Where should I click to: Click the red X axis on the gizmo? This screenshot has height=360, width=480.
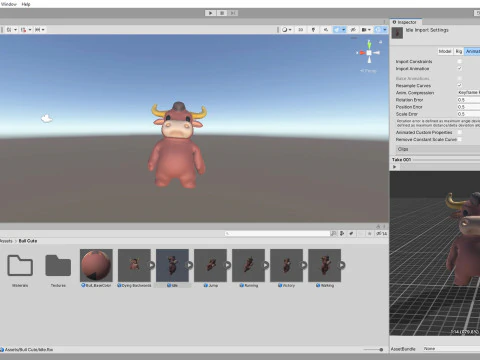pyautogui.click(x=362, y=53)
